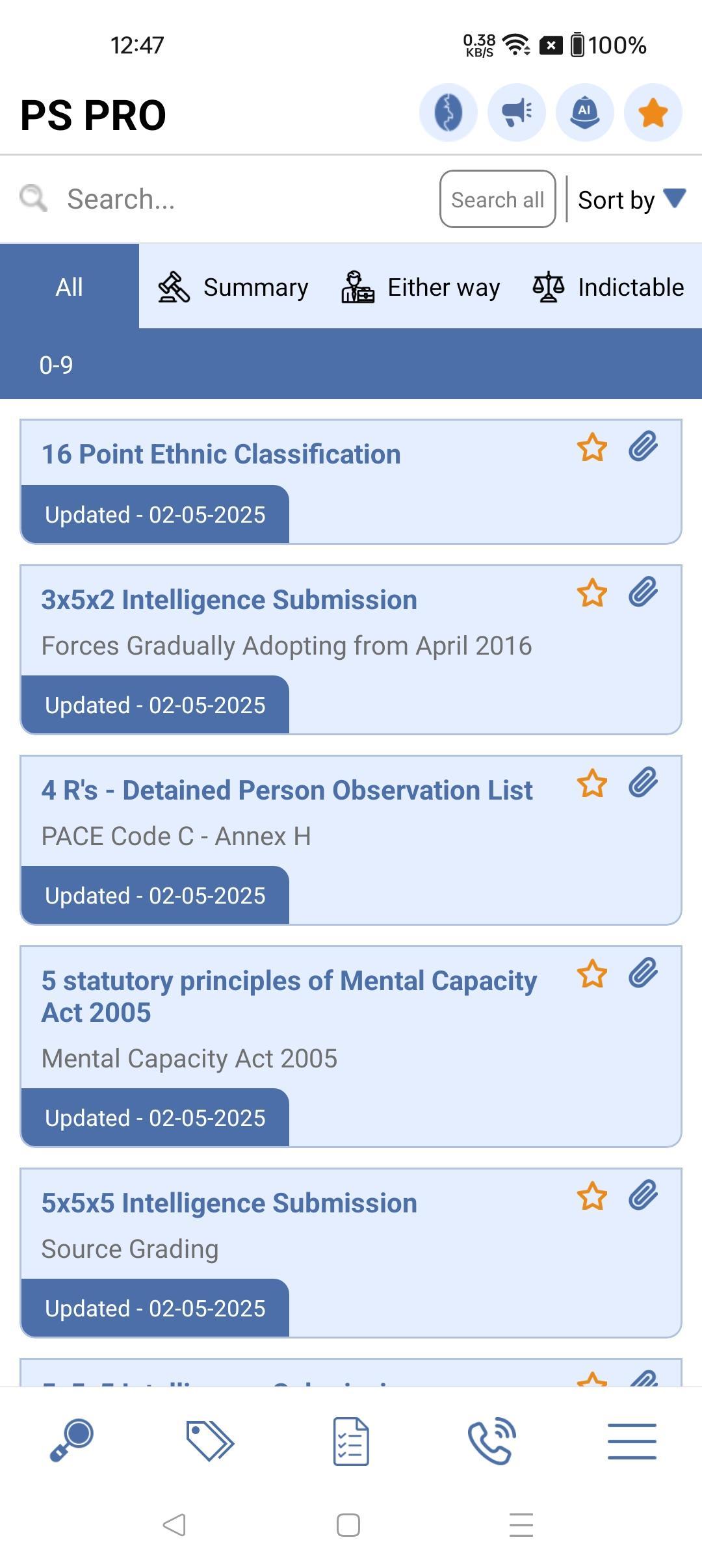Open the price tags icon in bottom bar
The width and height of the screenshot is (702, 1568).
tap(210, 1441)
